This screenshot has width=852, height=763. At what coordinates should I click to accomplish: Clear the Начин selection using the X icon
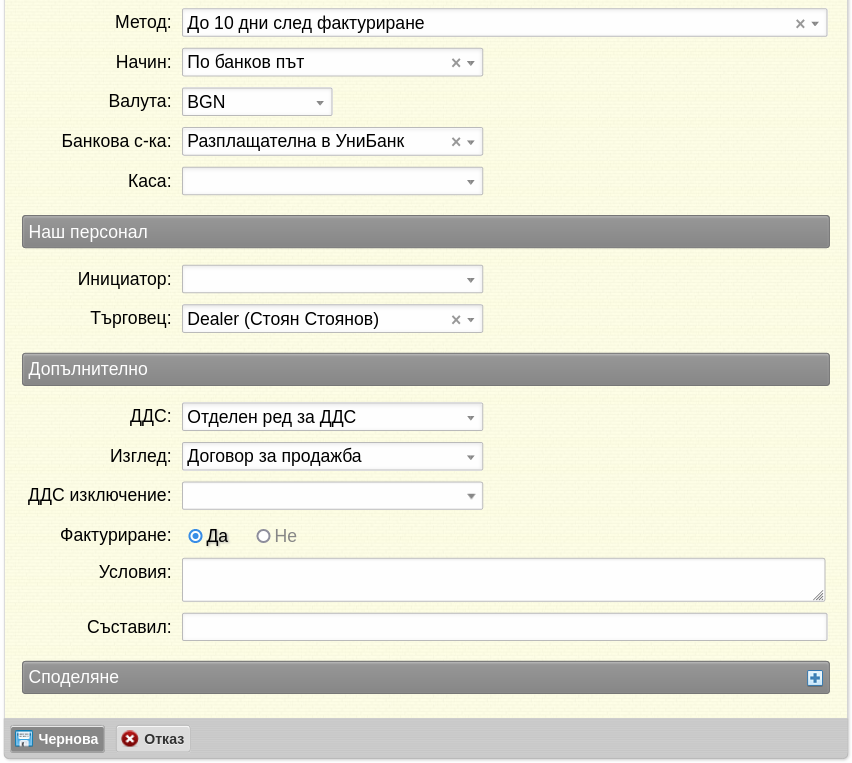tap(456, 63)
